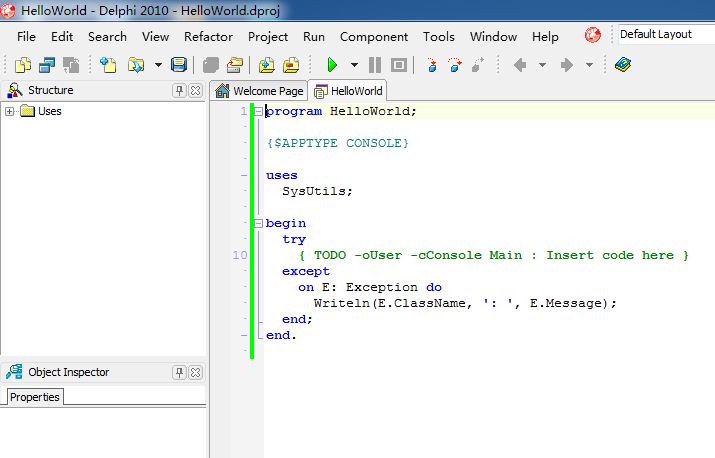Open the Search menu
This screenshot has width=715, height=458.
click(x=107, y=36)
